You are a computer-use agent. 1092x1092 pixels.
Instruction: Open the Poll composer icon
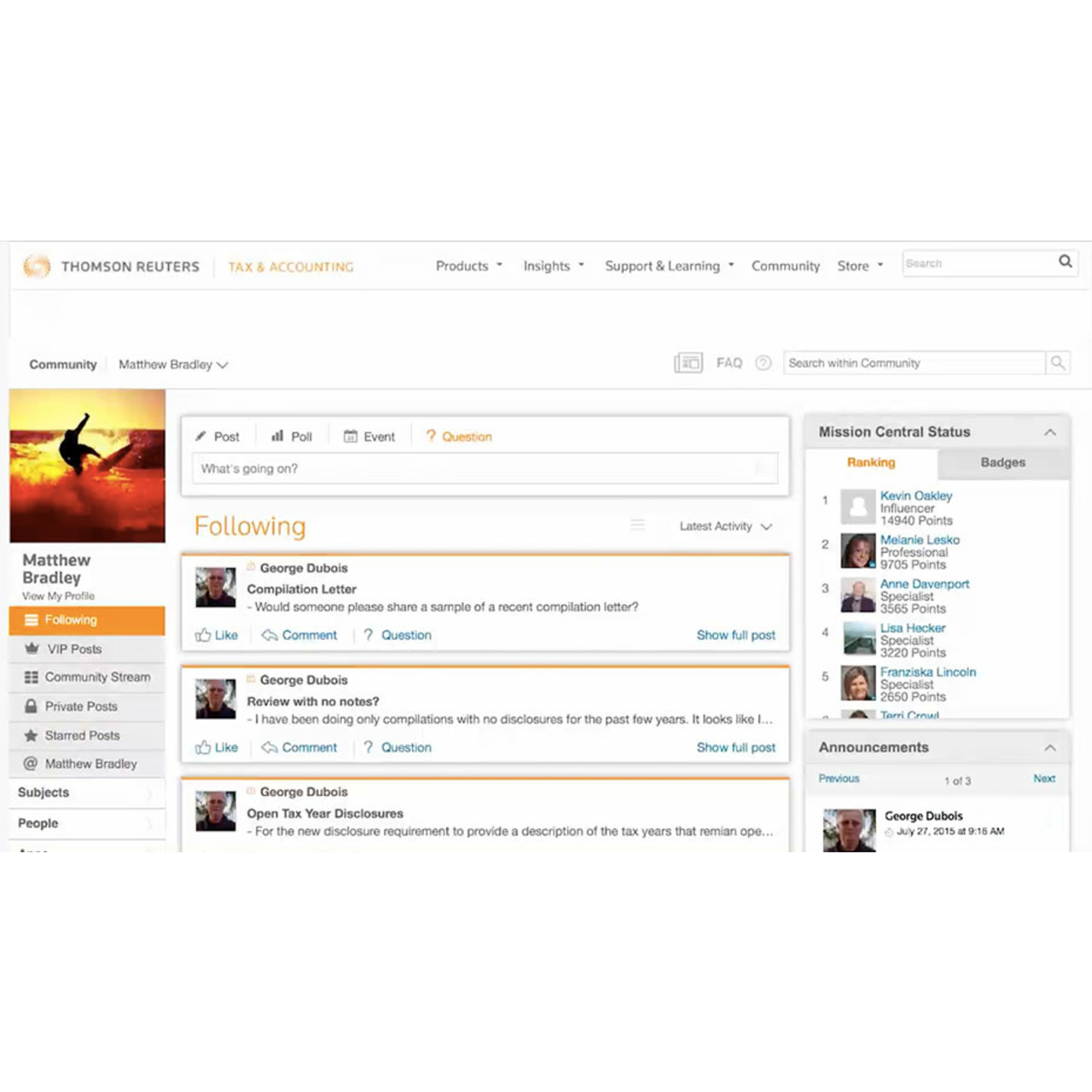coord(275,436)
